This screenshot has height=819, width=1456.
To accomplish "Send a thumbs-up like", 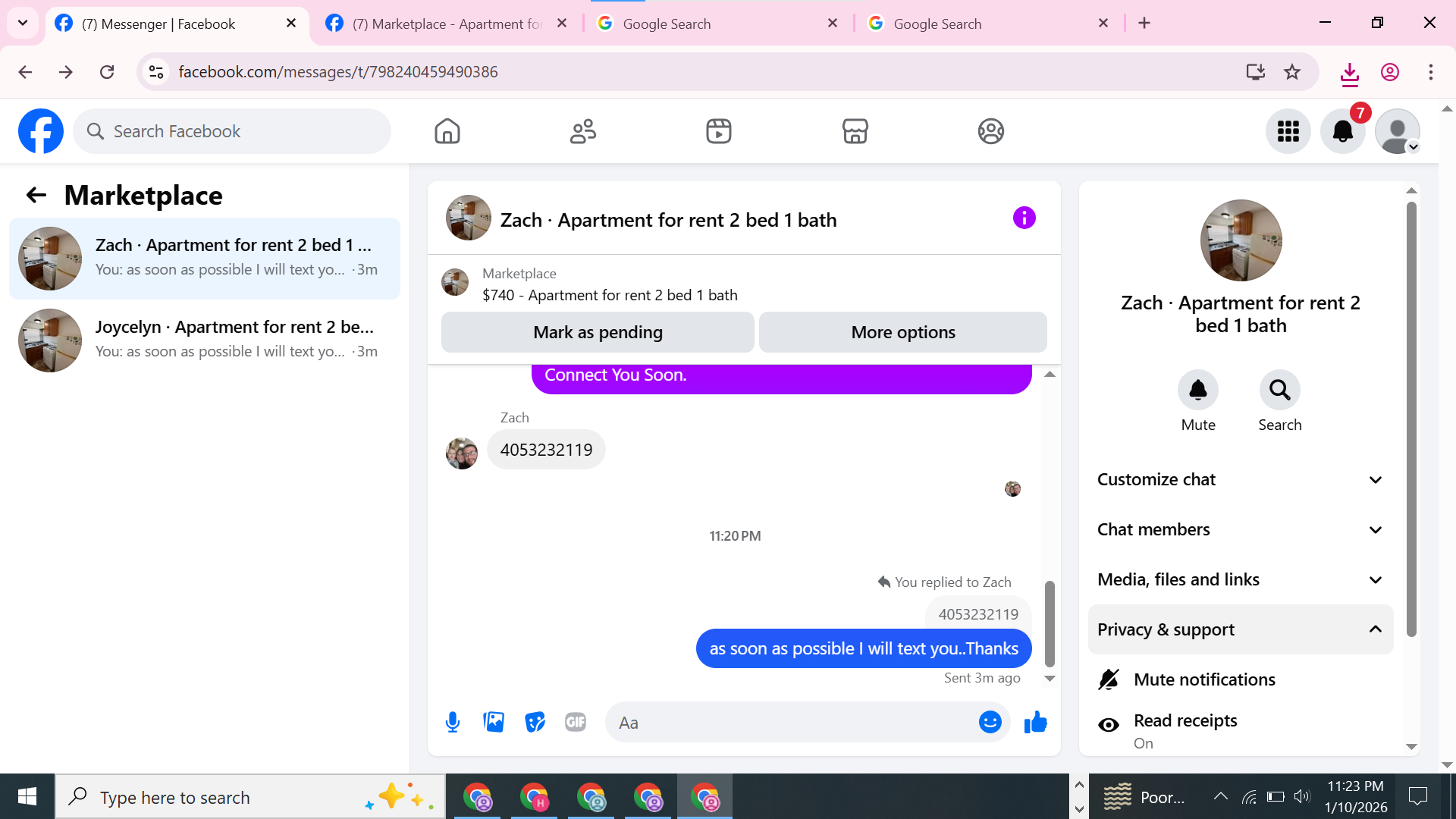I will [x=1035, y=723].
